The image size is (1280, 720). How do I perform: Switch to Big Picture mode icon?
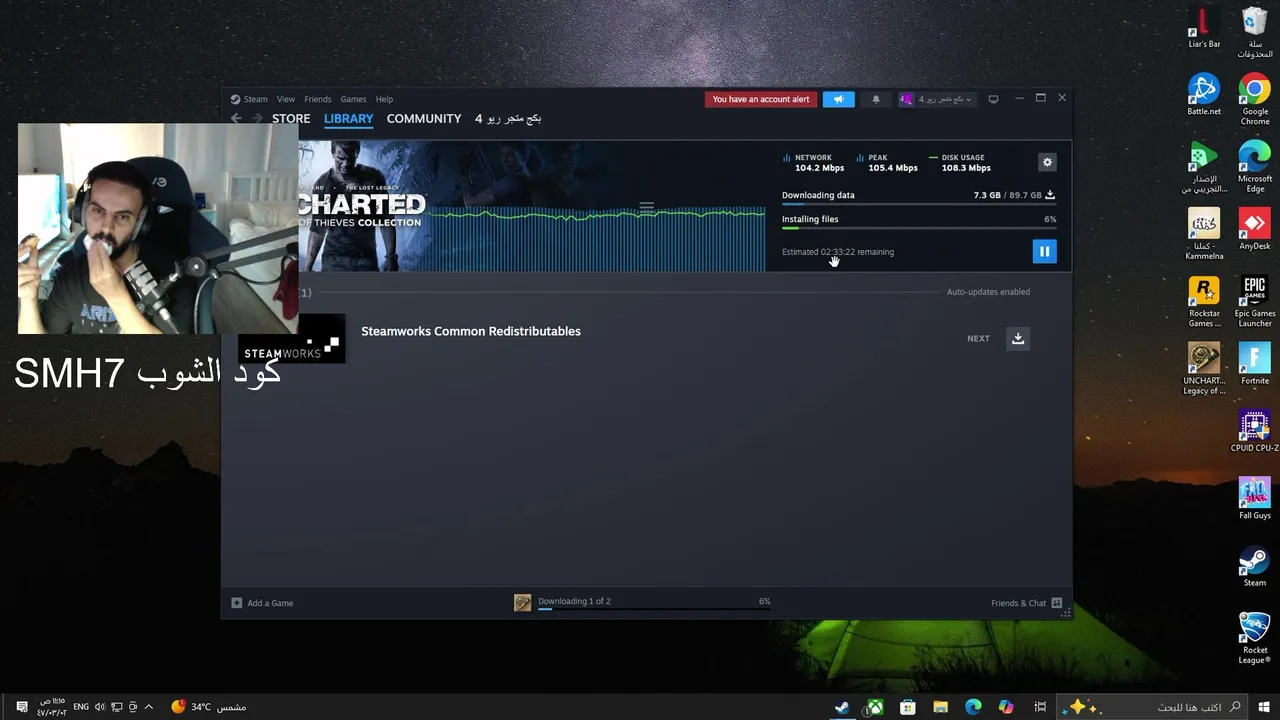[x=993, y=99]
